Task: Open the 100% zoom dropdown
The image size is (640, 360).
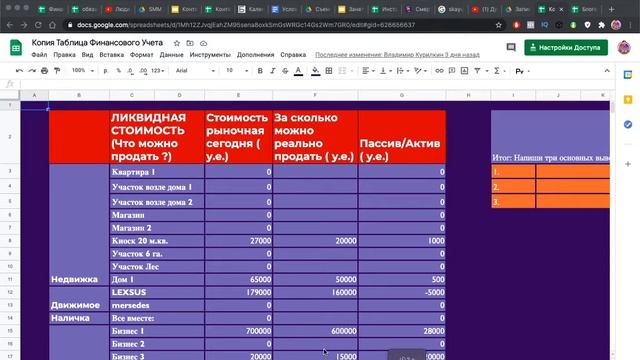Action: 83,71
